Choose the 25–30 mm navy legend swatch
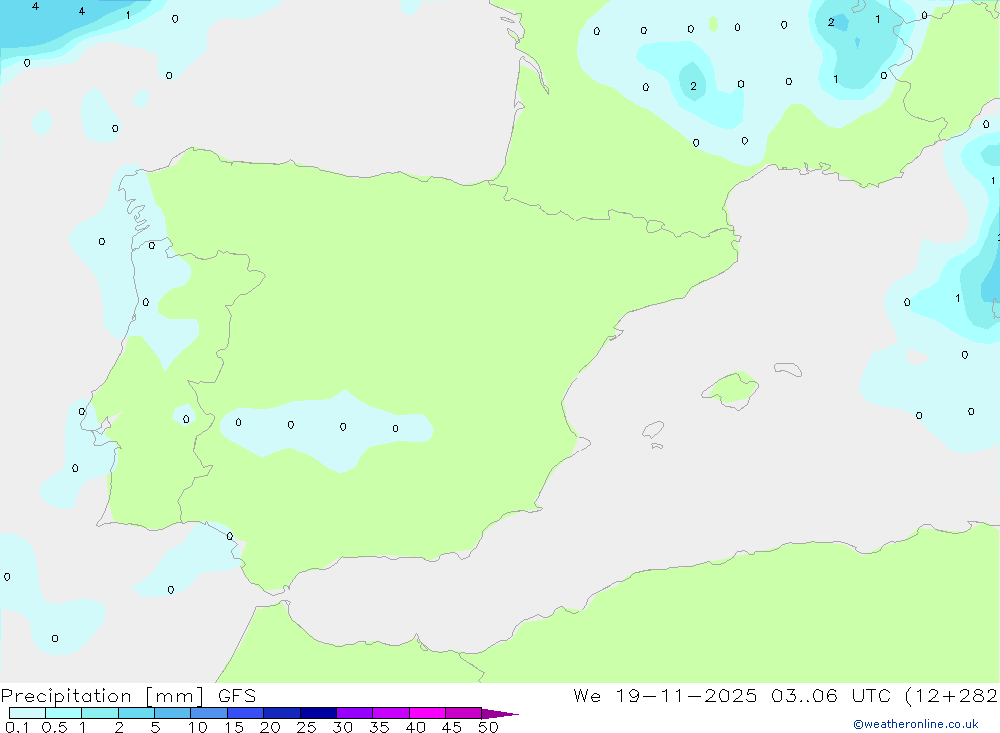 318,713
